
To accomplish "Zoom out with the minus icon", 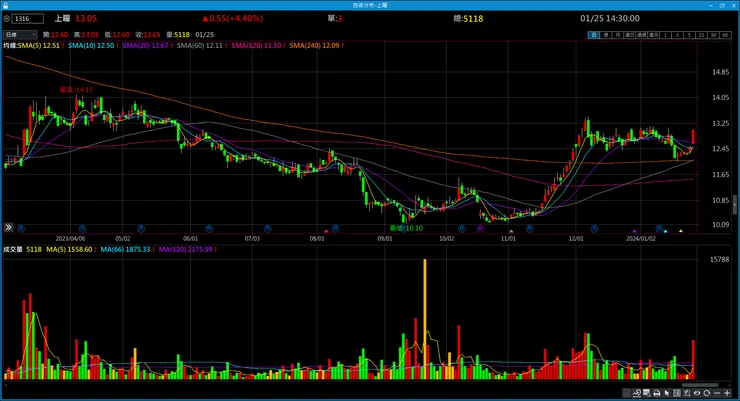I will click(x=717, y=393).
